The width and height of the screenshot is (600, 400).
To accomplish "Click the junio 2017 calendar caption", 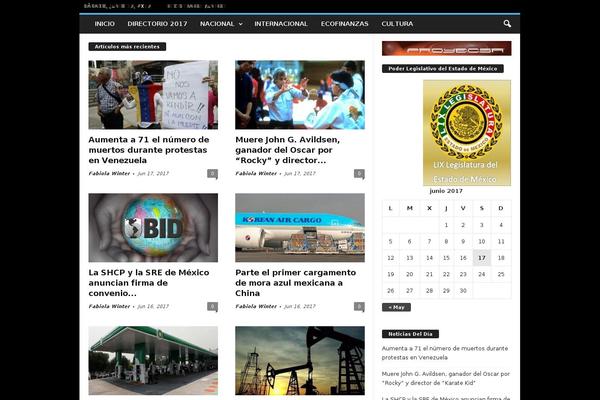I will pos(446,191).
